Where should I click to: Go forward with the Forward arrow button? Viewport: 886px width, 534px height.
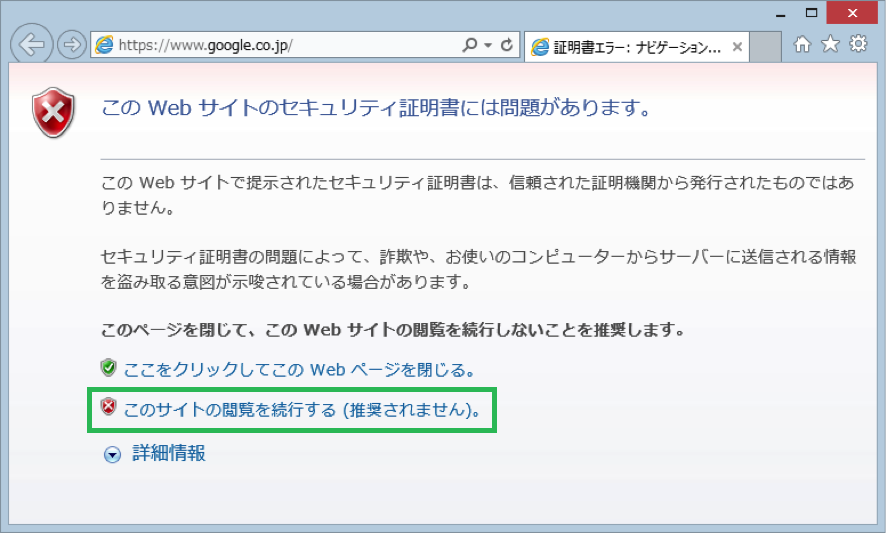(72, 45)
